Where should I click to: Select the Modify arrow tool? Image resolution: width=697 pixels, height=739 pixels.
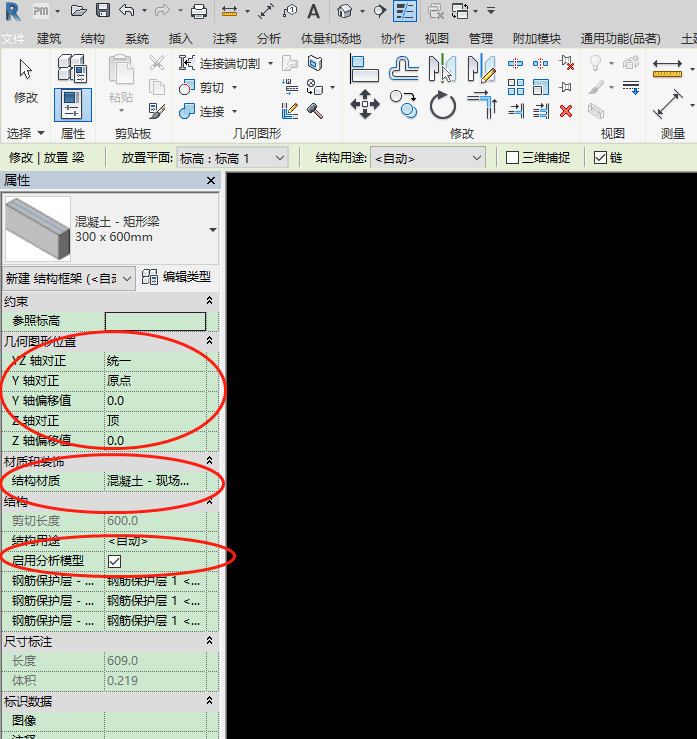pyautogui.click(x=25, y=69)
